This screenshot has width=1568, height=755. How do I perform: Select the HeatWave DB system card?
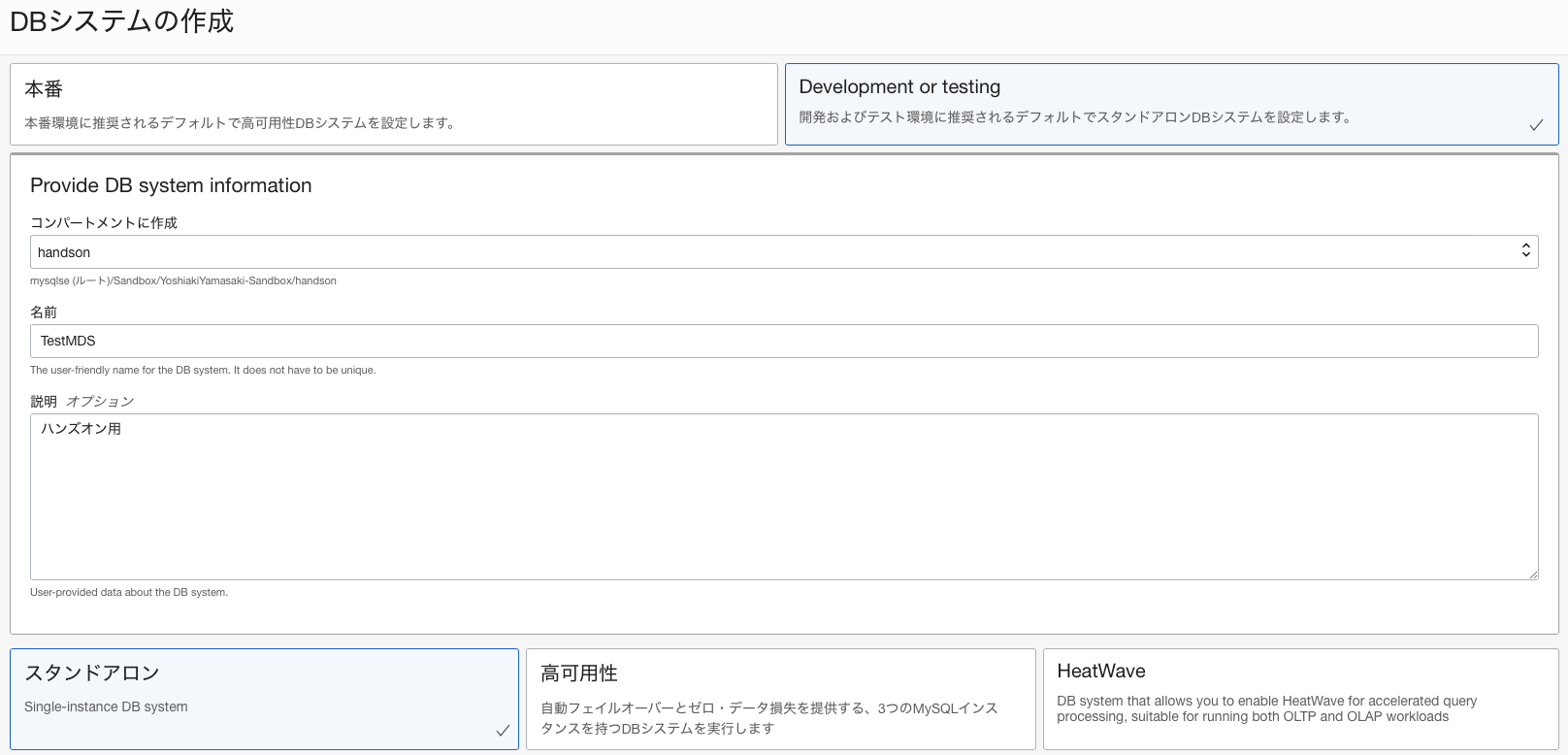(1300, 699)
